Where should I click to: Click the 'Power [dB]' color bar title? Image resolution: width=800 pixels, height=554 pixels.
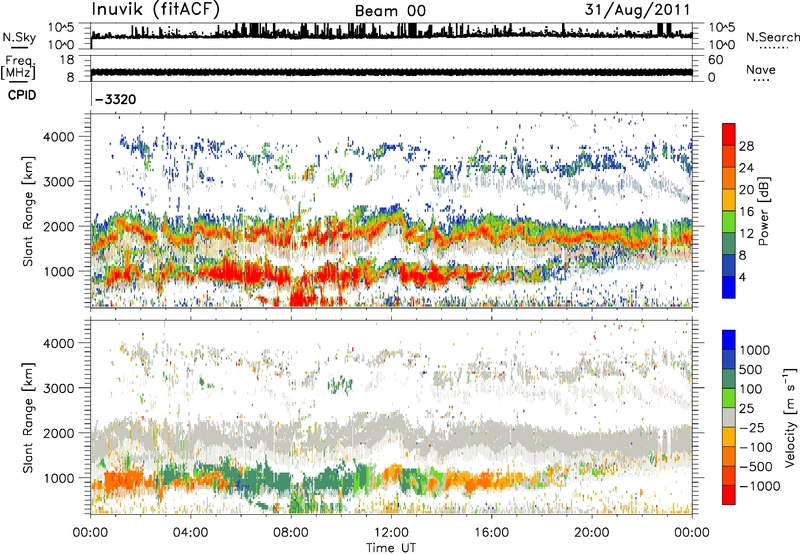(764, 211)
